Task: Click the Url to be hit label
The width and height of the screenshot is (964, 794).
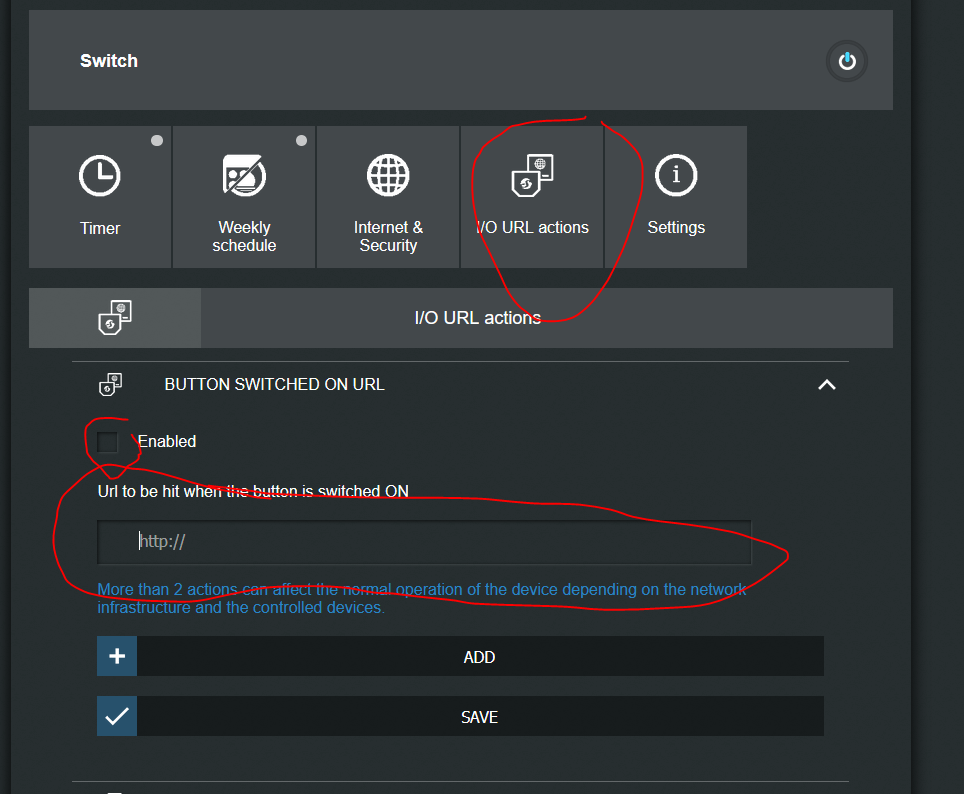Action: [x=253, y=491]
